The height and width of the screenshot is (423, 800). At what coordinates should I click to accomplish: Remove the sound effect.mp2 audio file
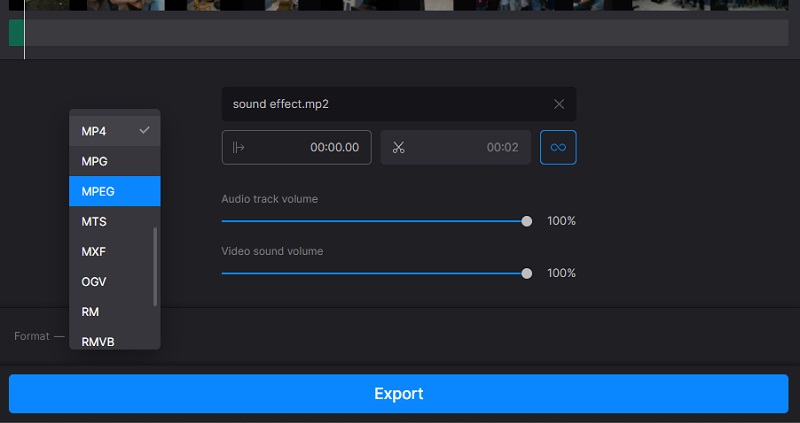[x=558, y=104]
